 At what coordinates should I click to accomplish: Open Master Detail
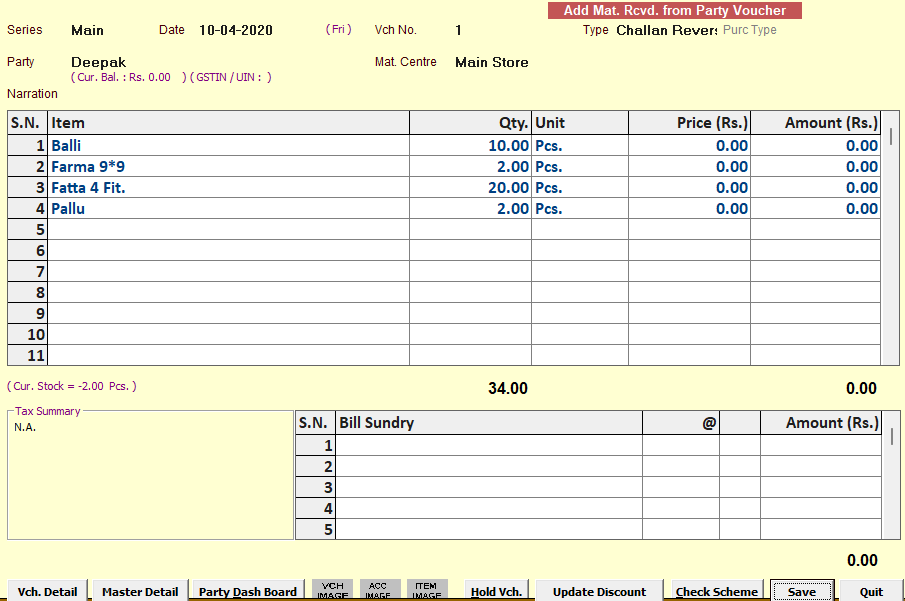(x=140, y=591)
